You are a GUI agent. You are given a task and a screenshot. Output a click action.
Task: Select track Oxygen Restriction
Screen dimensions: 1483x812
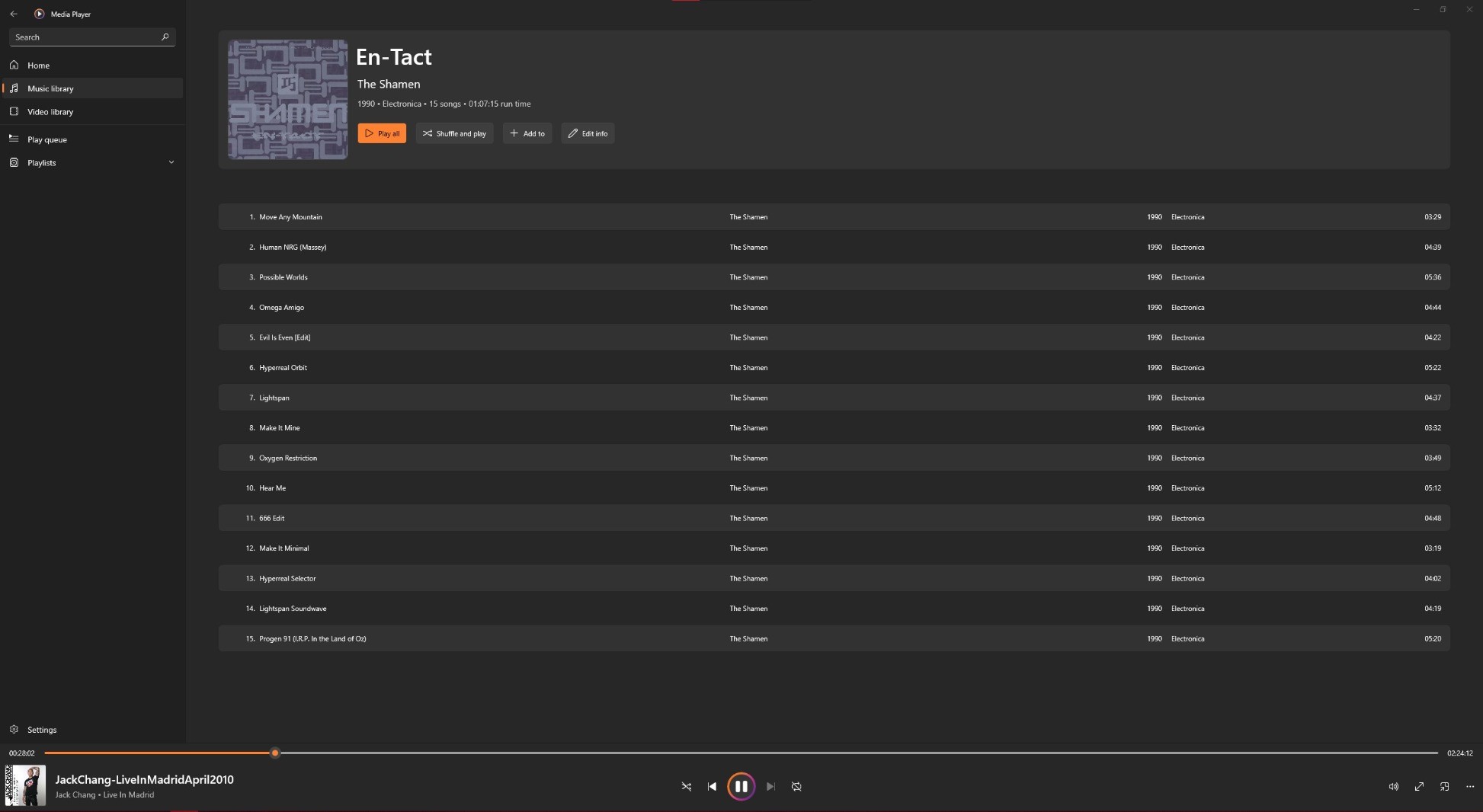point(834,458)
